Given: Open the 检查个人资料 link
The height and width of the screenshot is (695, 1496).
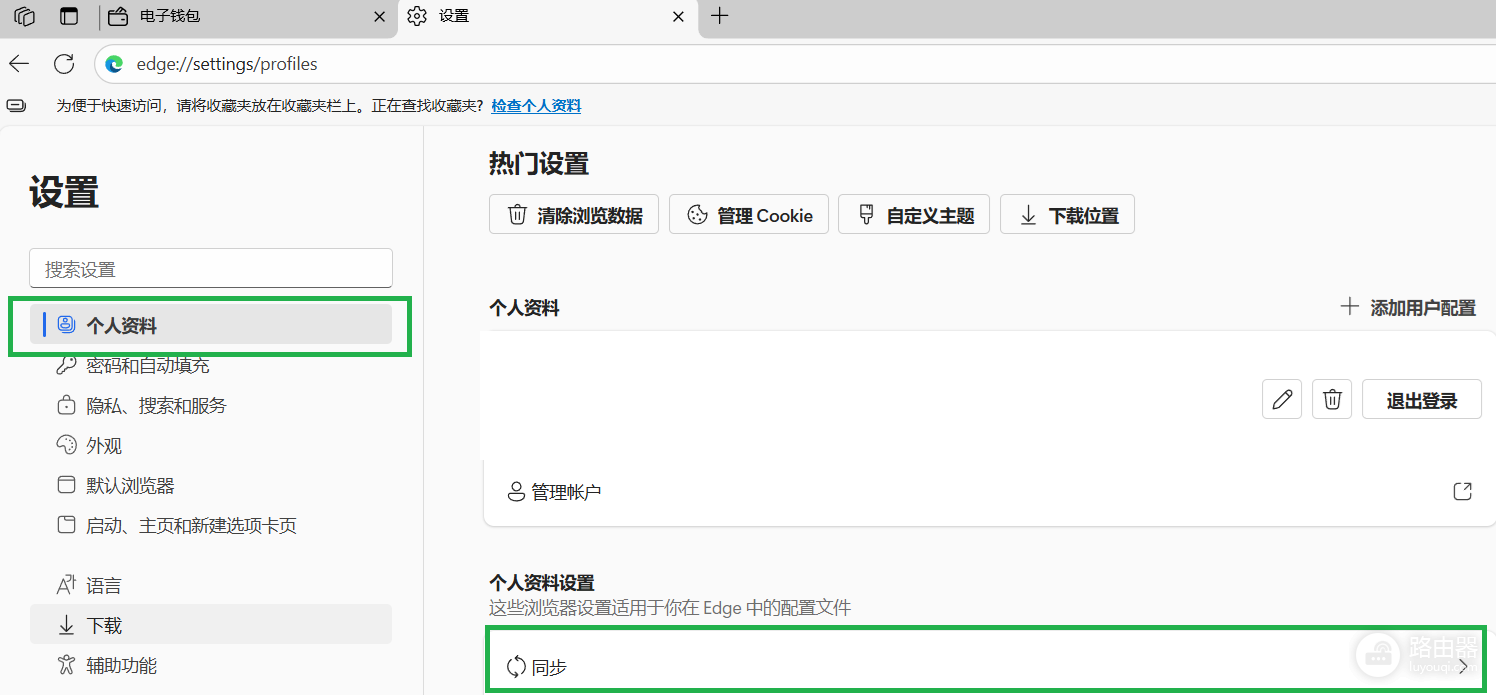Looking at the screenshot, I should point(536,106).
